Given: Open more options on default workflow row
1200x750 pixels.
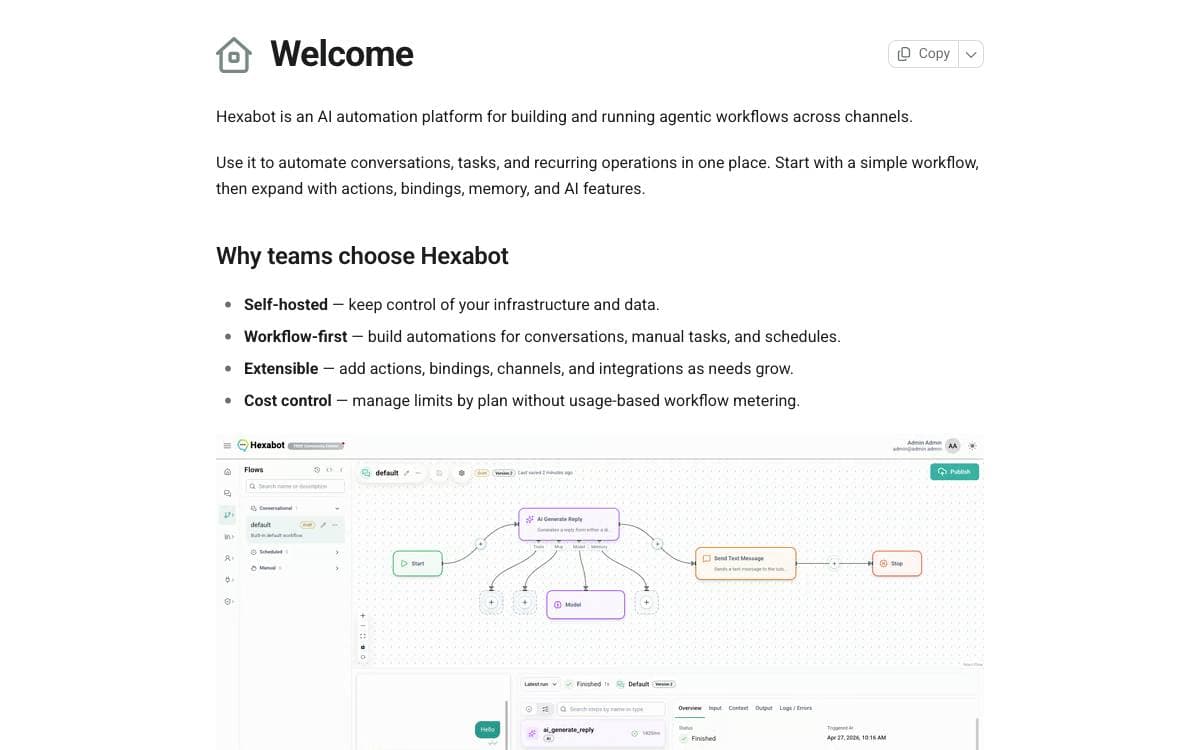Looking at the screenshot, I should [x=335, y=525].
